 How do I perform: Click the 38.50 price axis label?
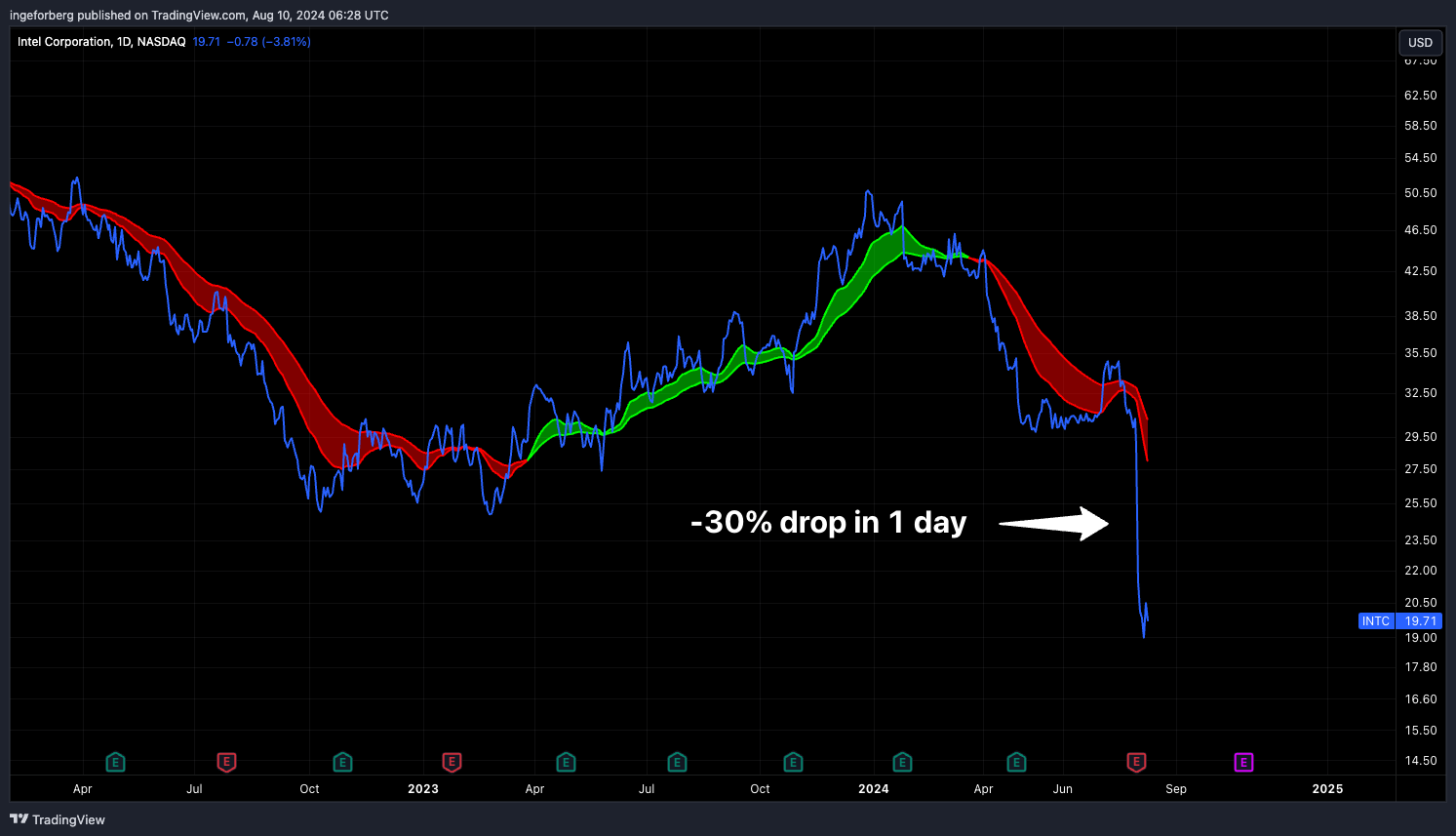tap(1421, 316)
